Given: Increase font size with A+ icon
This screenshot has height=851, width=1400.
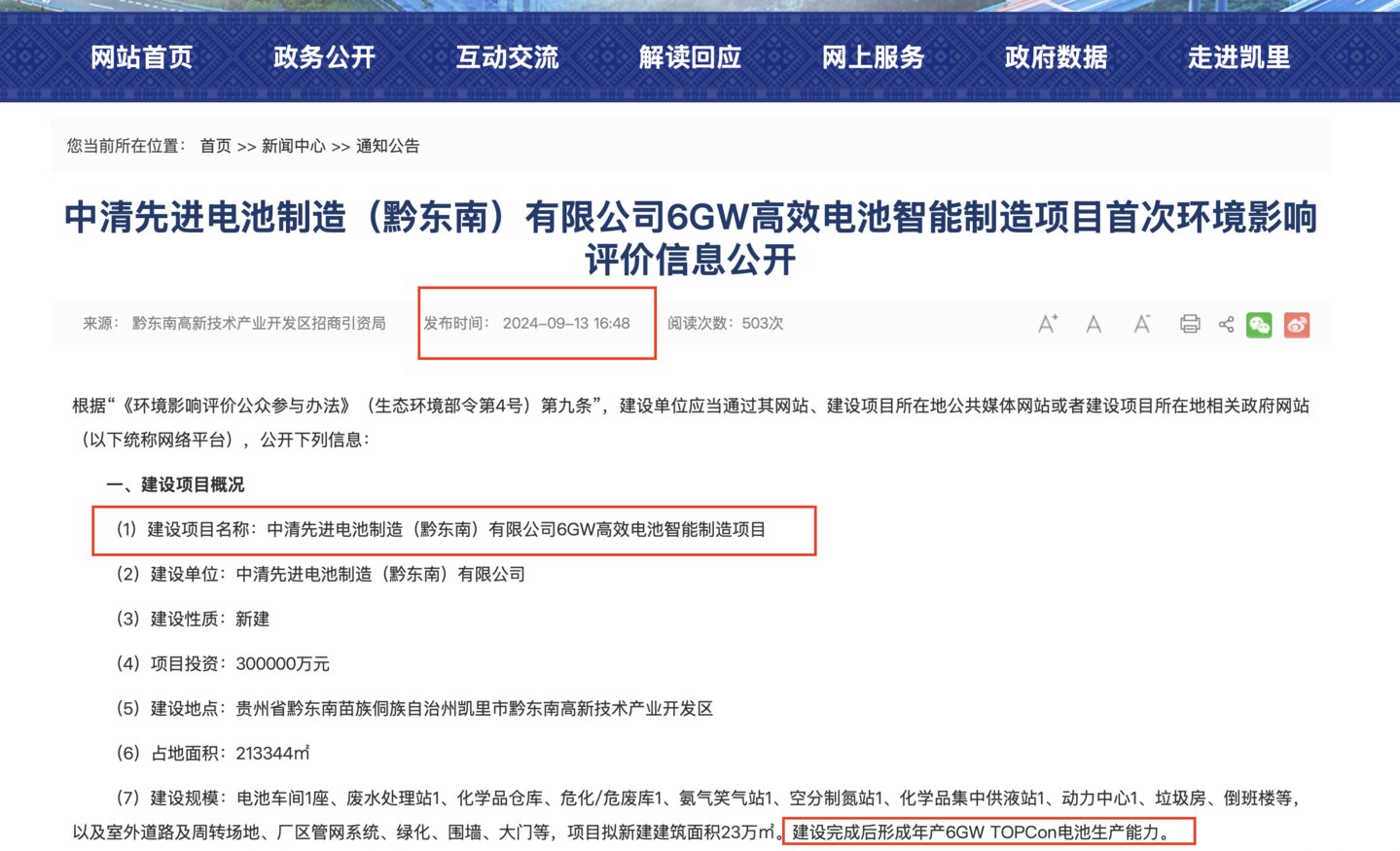Looking at the screenshot, I should (x=1047, y=324).
